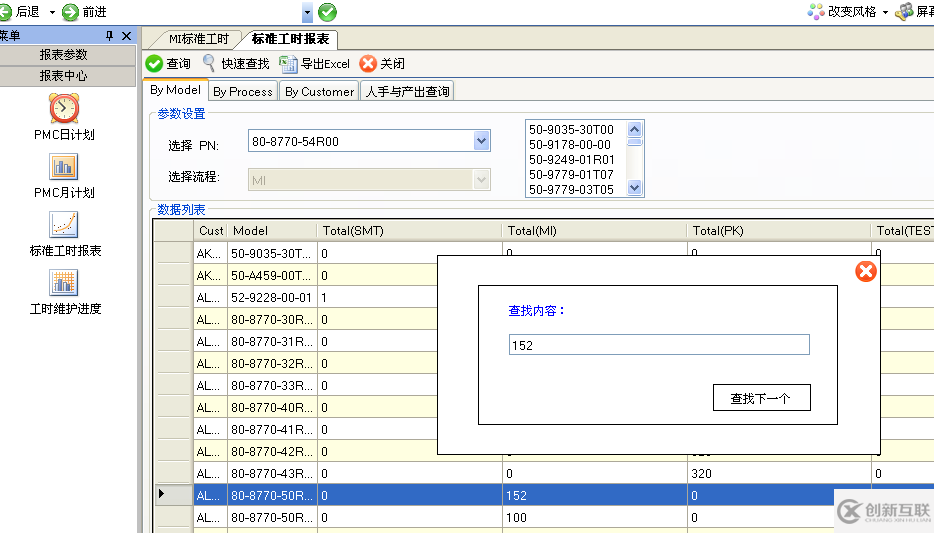
Task: Select the row with model 80-8770-33R...
Action: click(x=271, y=386)
